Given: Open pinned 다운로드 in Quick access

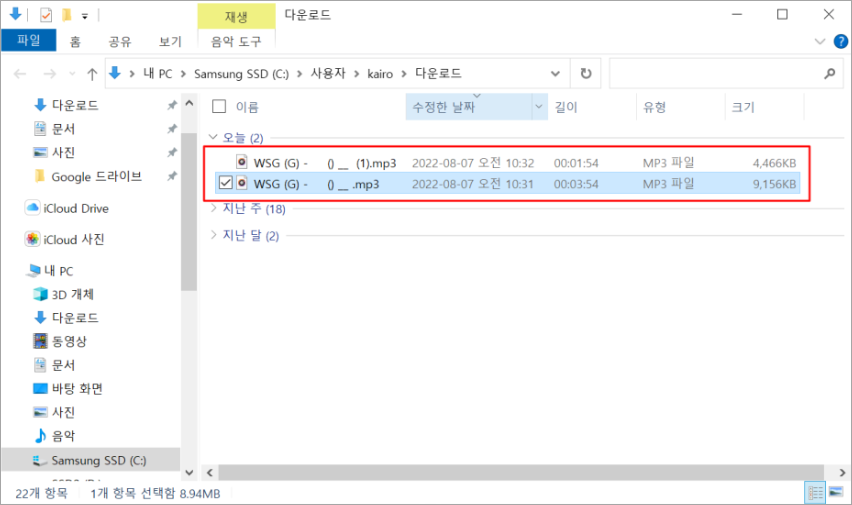Looking at the screenshot, I should coord(75,105).
